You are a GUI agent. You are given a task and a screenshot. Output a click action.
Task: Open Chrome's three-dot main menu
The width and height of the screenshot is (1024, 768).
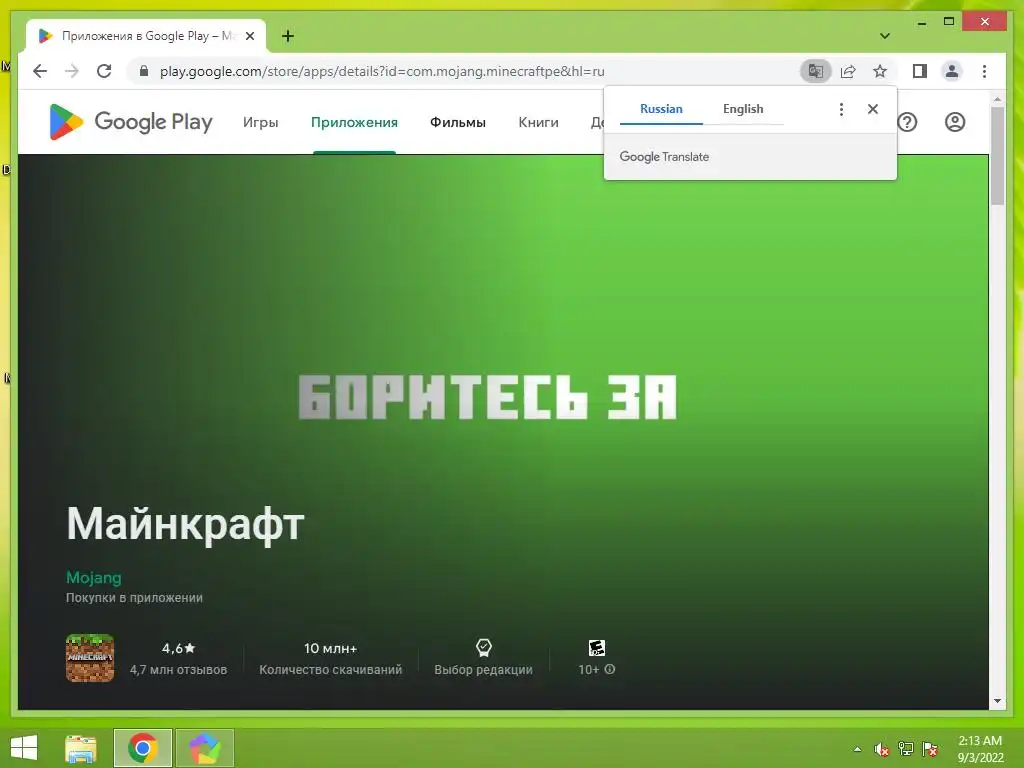point(984,71)
